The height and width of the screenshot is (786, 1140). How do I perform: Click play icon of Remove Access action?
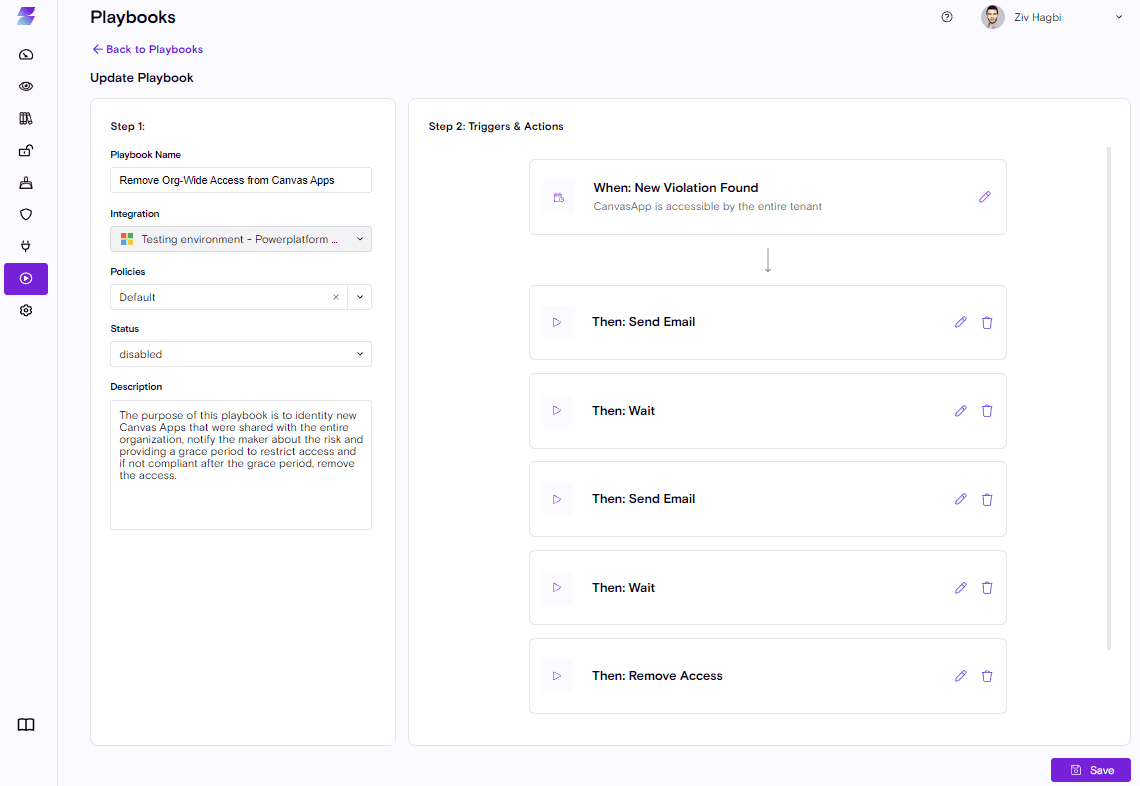pyautogui.click(x=557, y=676)
